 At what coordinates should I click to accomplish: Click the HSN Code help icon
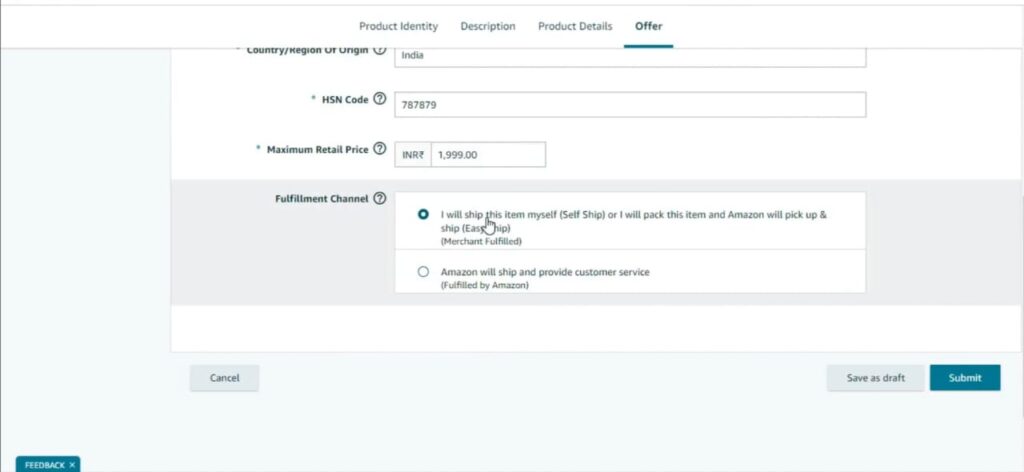pos(380,100)
